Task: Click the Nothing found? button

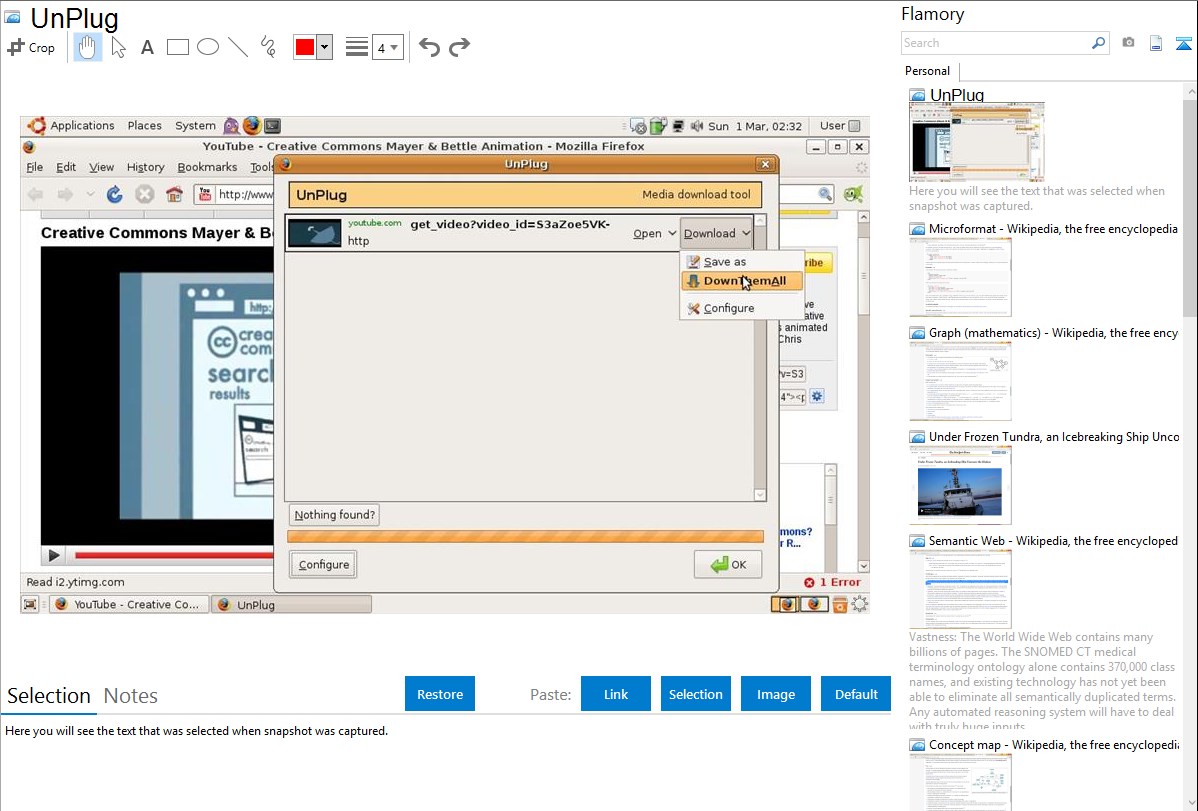Action: click(x=335, y=514)
